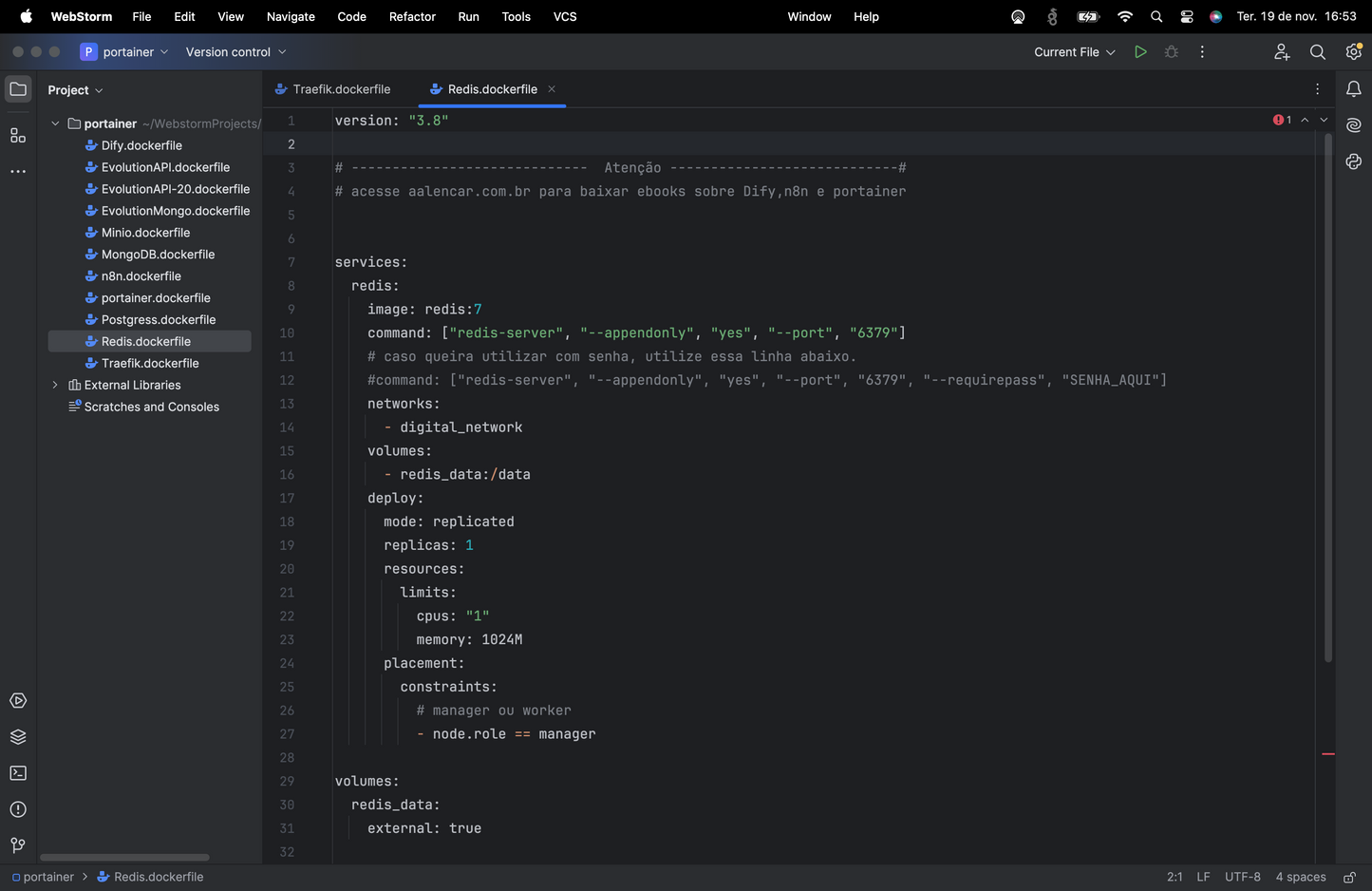Open the AI Assistant panel icon
1372x891 pixels.
click(x=1353, y=124)
